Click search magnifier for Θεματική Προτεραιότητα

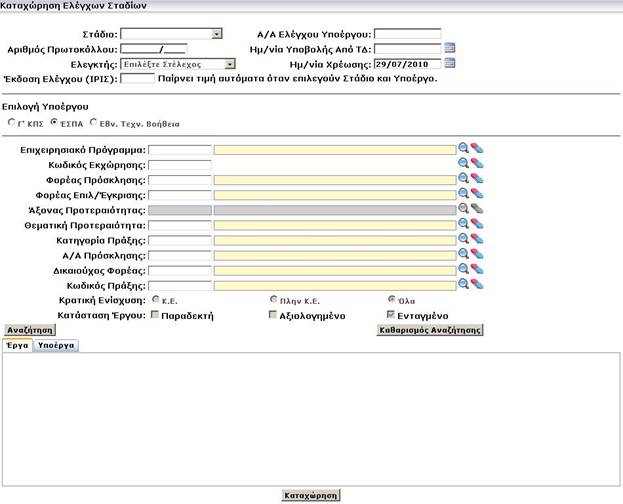[464, 224]
